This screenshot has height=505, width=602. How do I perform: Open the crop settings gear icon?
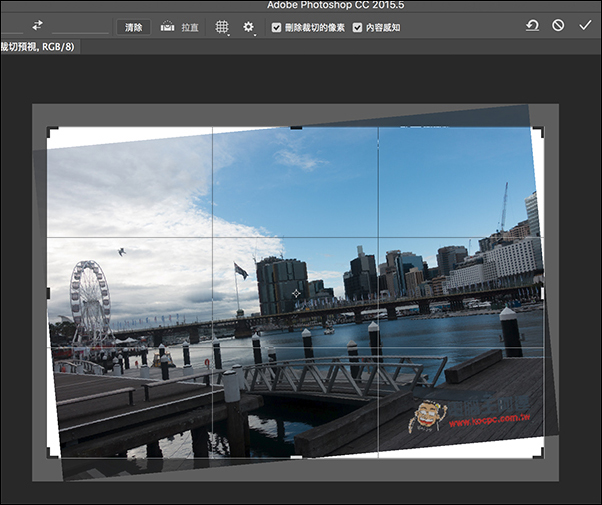coord(248,27)
